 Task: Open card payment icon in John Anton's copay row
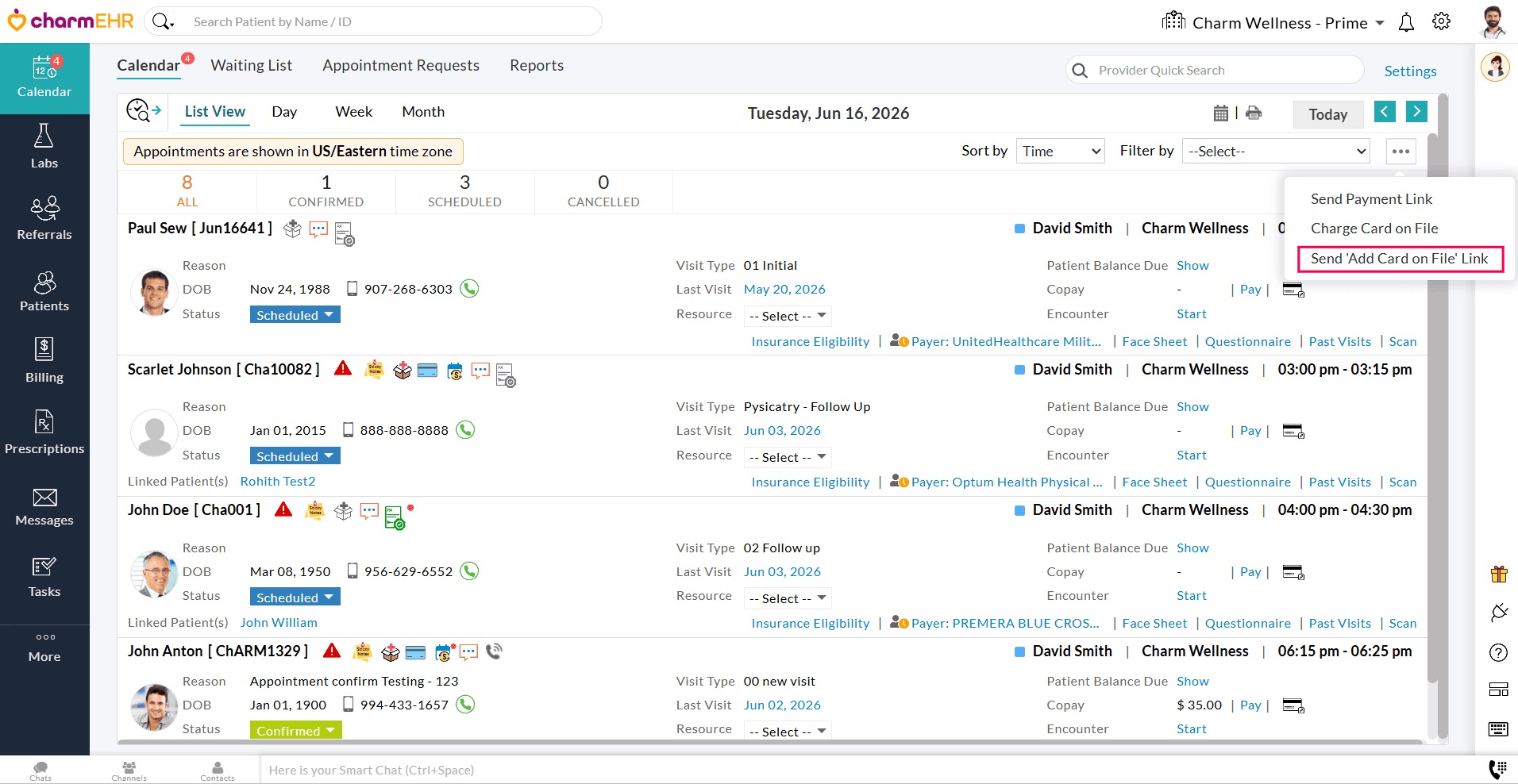tap(1293, 705)
